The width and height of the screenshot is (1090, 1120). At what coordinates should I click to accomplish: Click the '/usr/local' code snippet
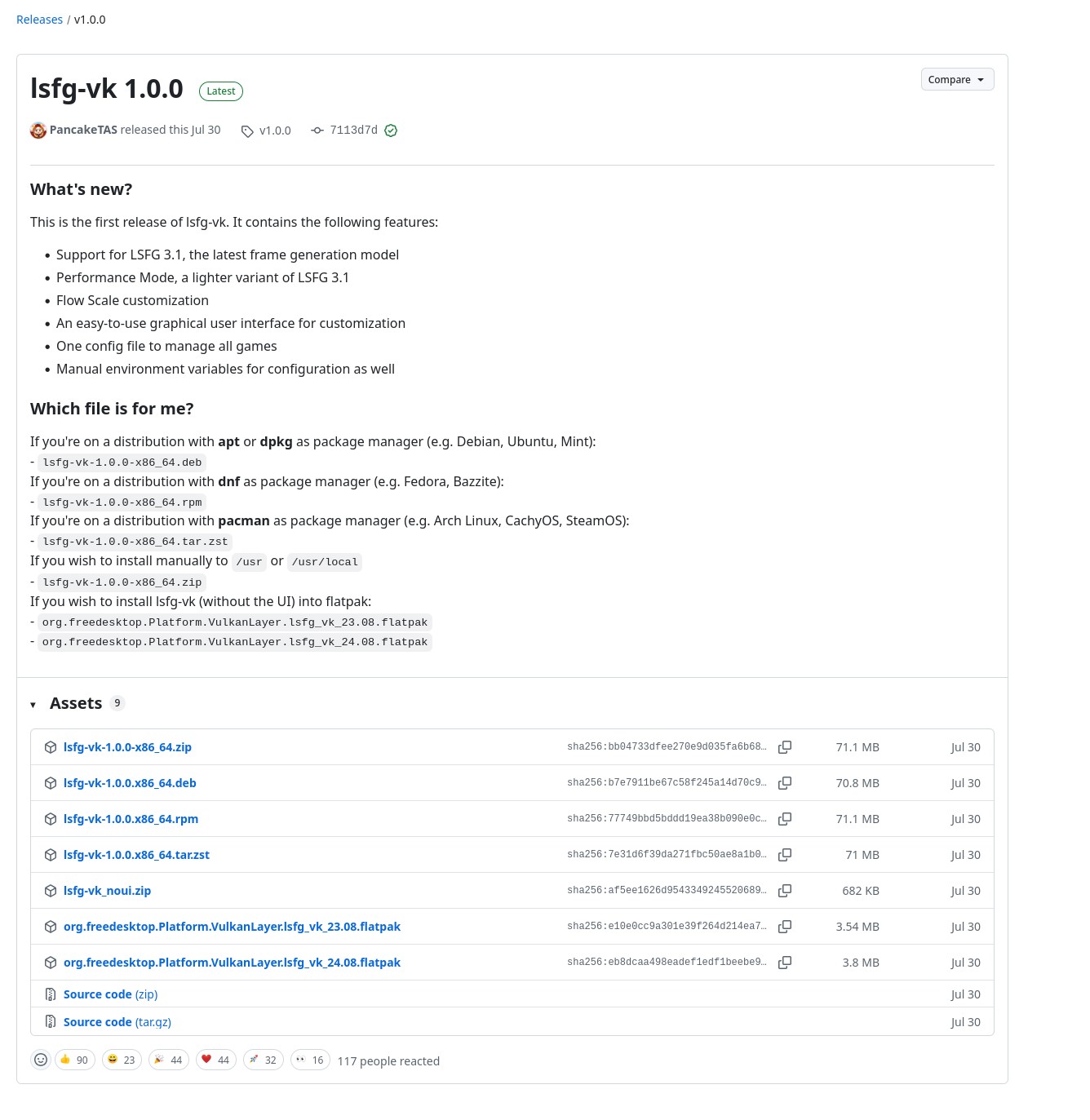point(325,562)
